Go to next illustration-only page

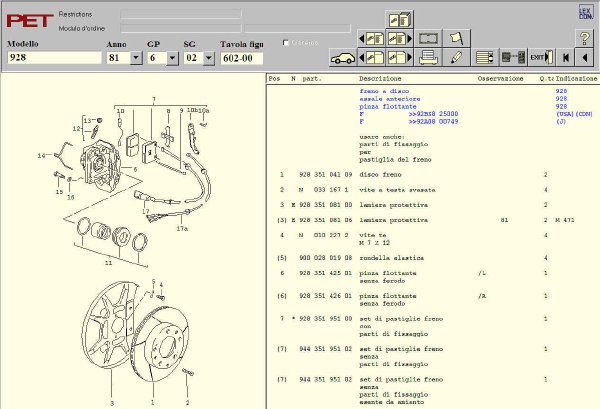(x=399, y=58)
